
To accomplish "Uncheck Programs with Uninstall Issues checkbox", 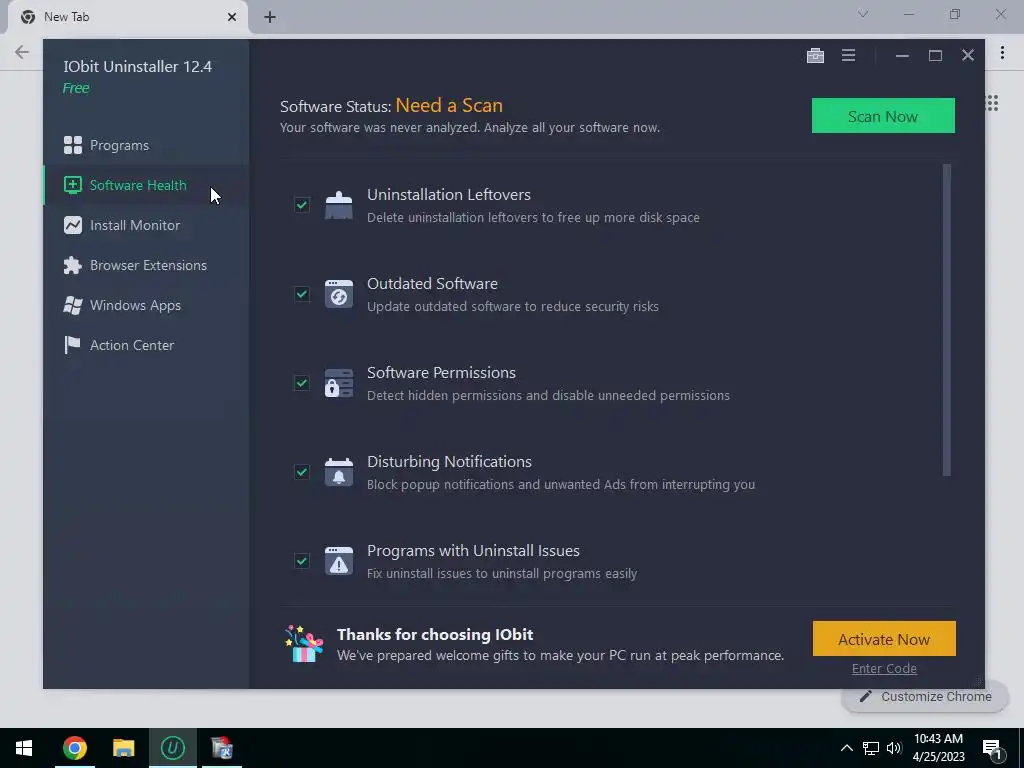I will 302,561.
